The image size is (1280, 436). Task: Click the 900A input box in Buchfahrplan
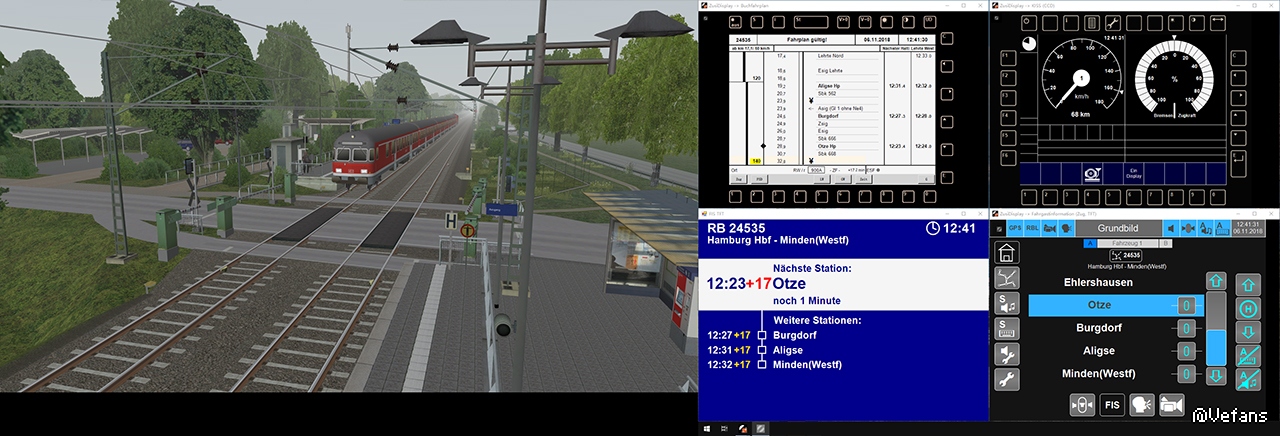pos(816,169)
